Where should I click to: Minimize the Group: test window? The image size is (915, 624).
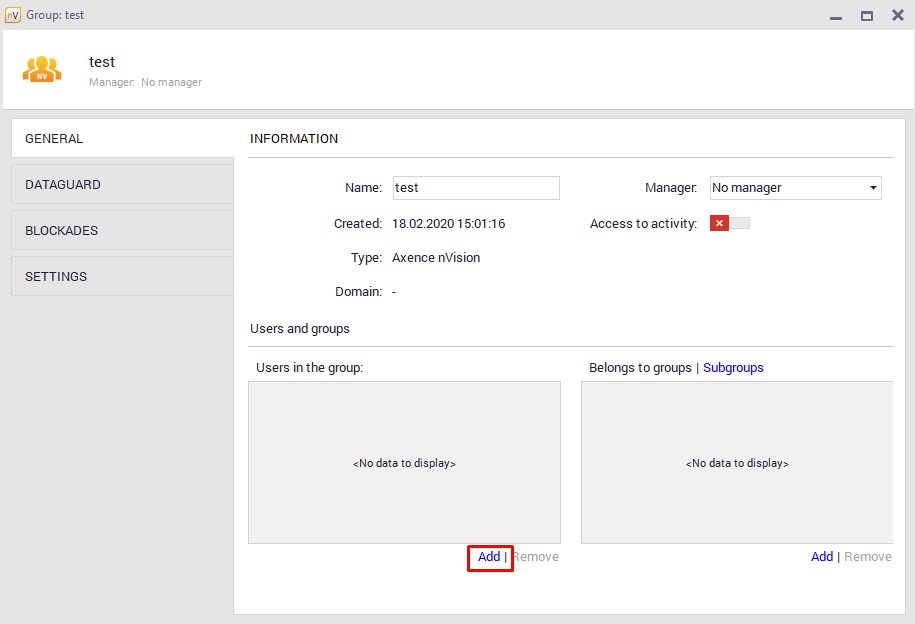coord(836,16)
